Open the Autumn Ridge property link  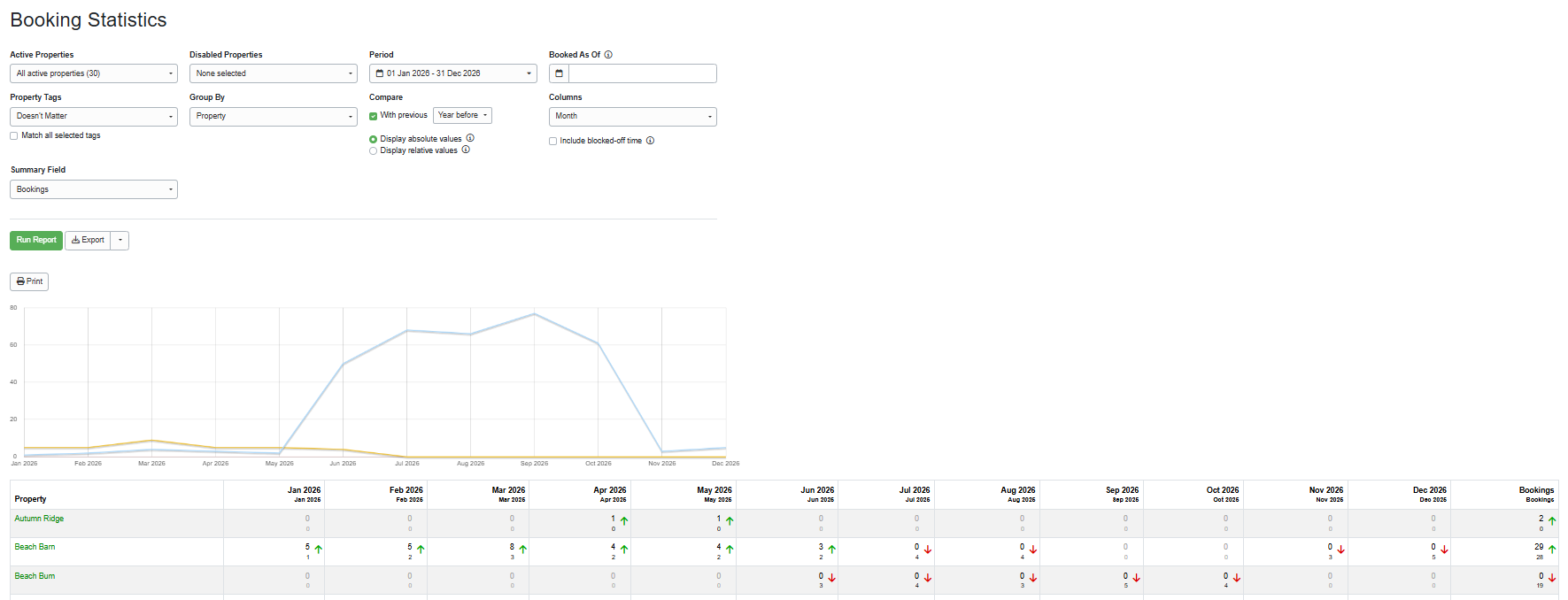coord(39,519)
